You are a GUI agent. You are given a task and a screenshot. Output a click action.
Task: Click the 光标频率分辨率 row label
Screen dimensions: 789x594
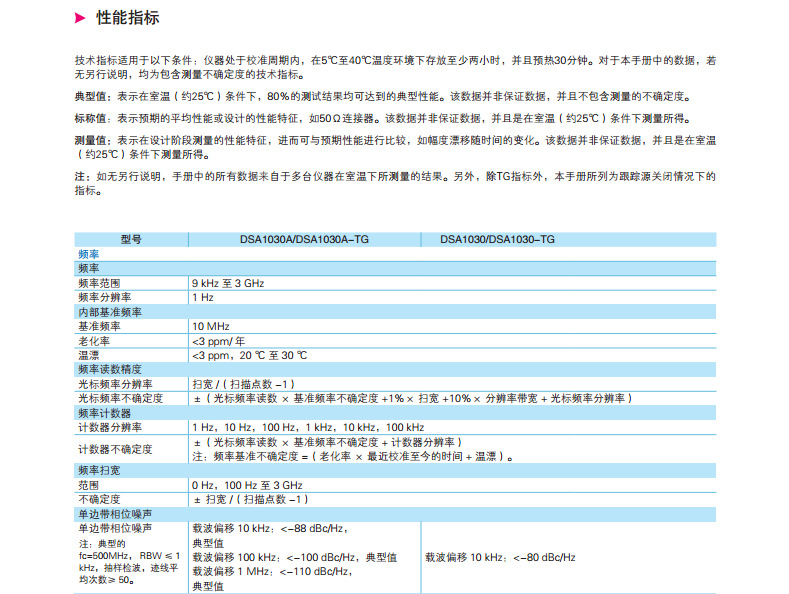115,385
